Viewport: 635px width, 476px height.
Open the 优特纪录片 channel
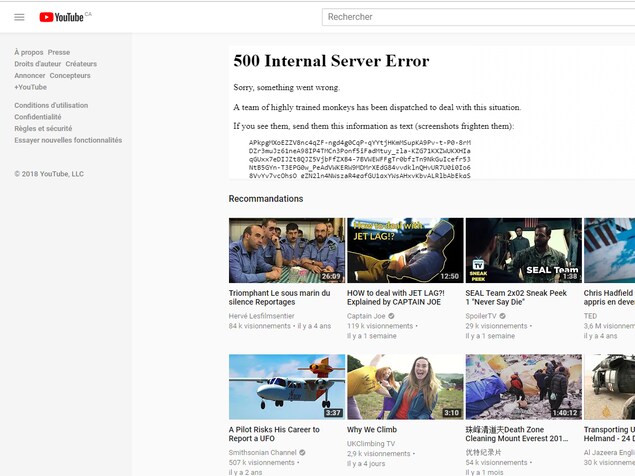click(483, 453)
